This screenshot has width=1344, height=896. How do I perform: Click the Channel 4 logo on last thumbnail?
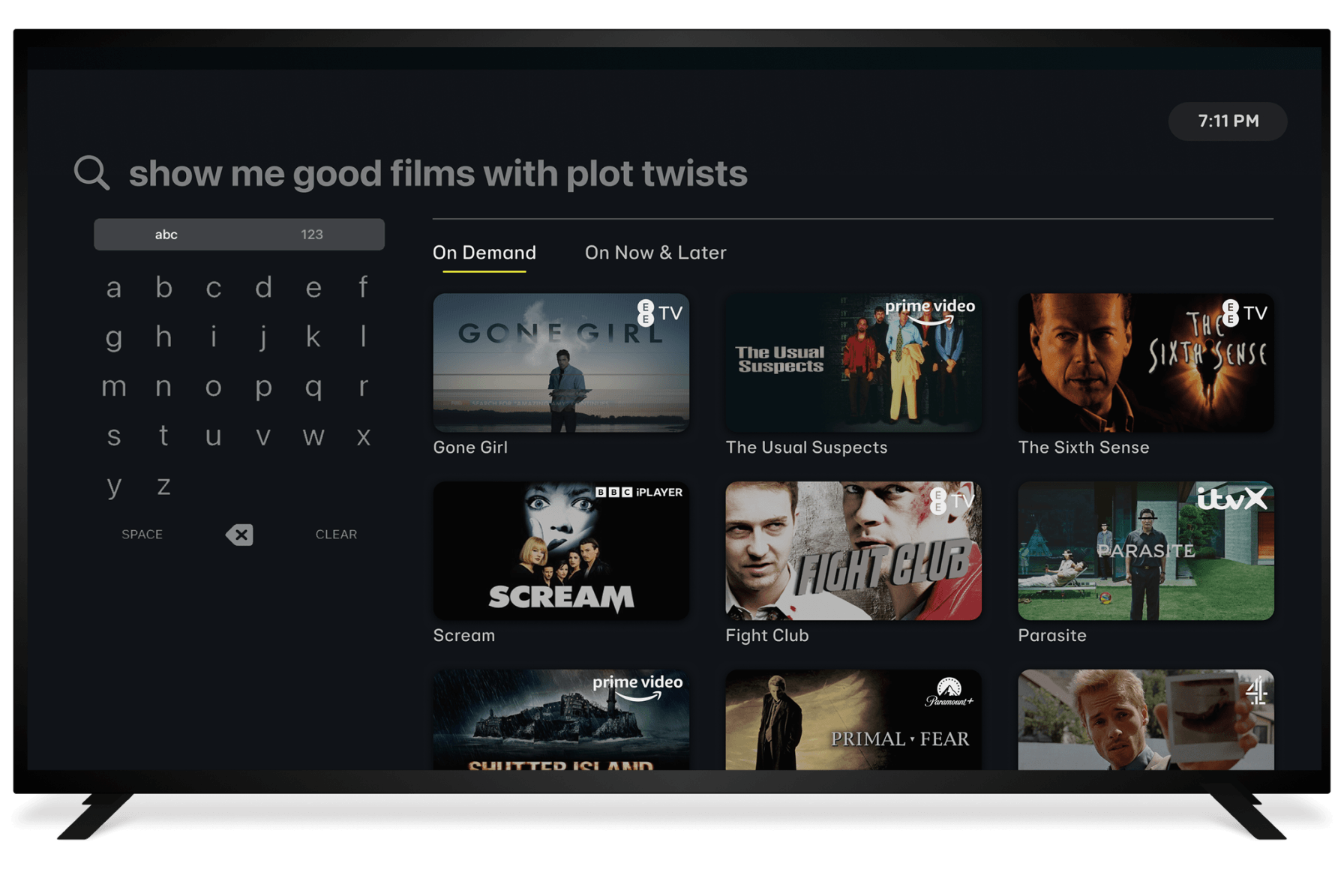[1257, 691]
